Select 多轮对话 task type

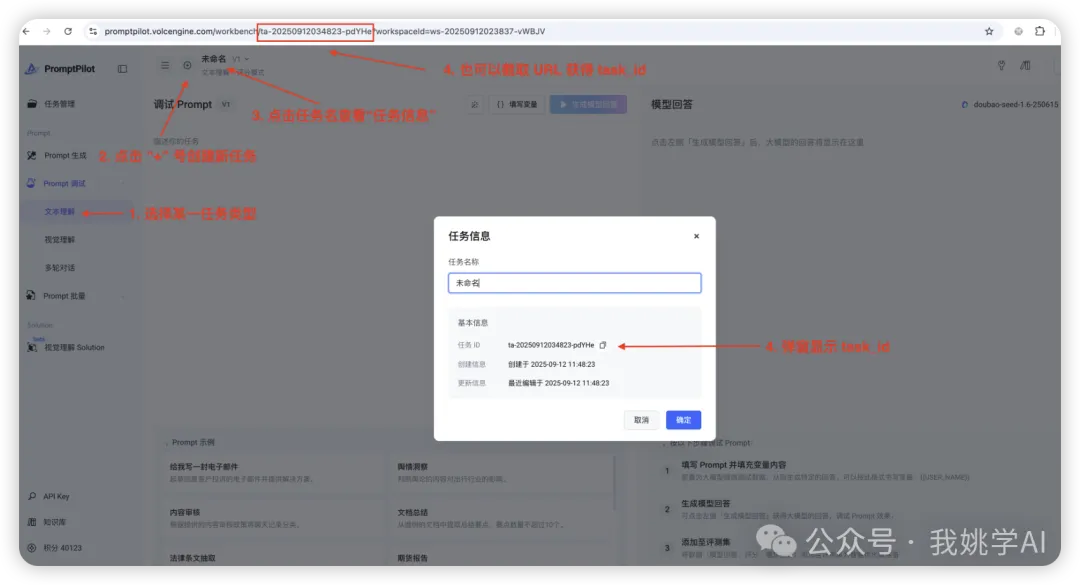pyautogui.click(x=59, y=268)
